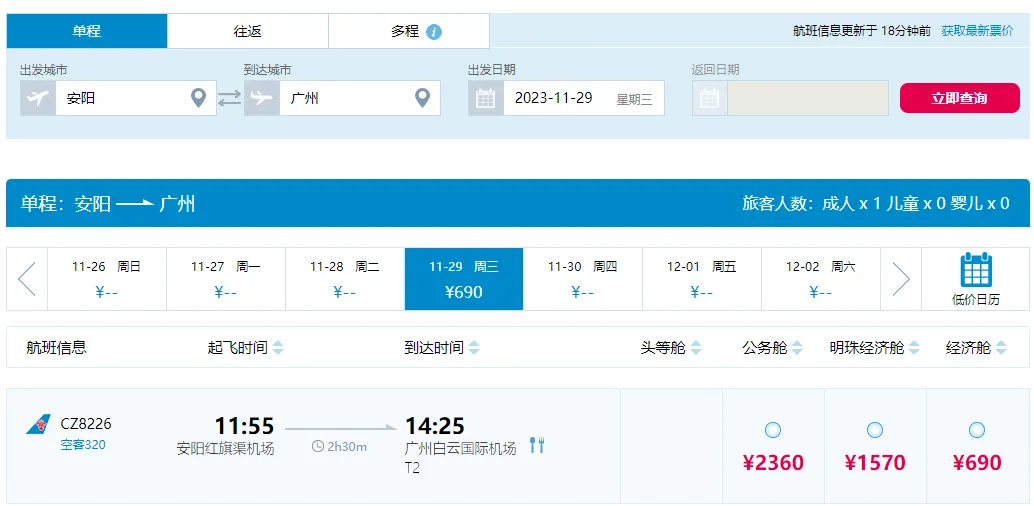Click route header 单程: 安阳 → 广州

point(107,203)
